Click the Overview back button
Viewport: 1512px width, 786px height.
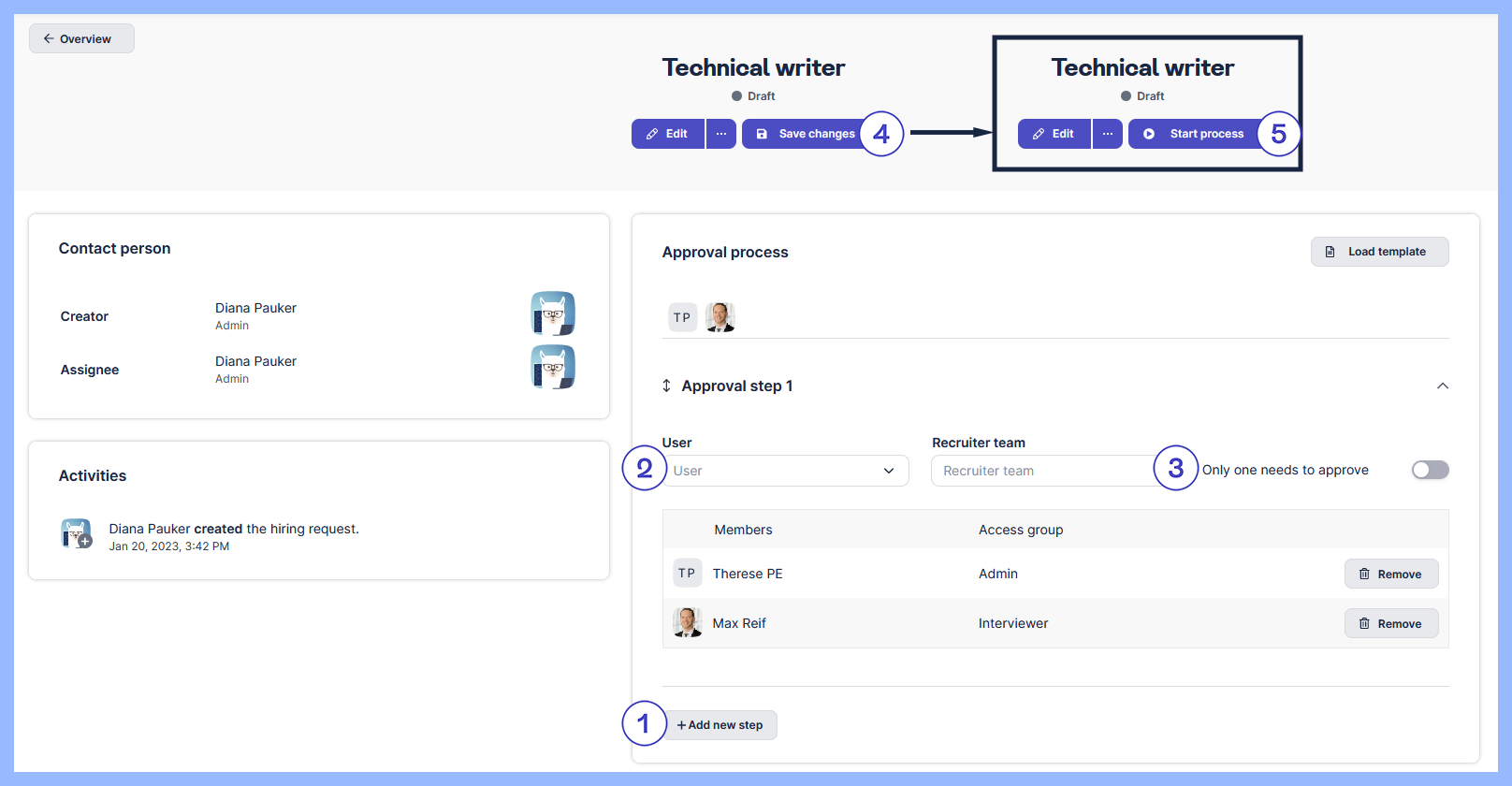pyautogui.click(x=81, y=39)
